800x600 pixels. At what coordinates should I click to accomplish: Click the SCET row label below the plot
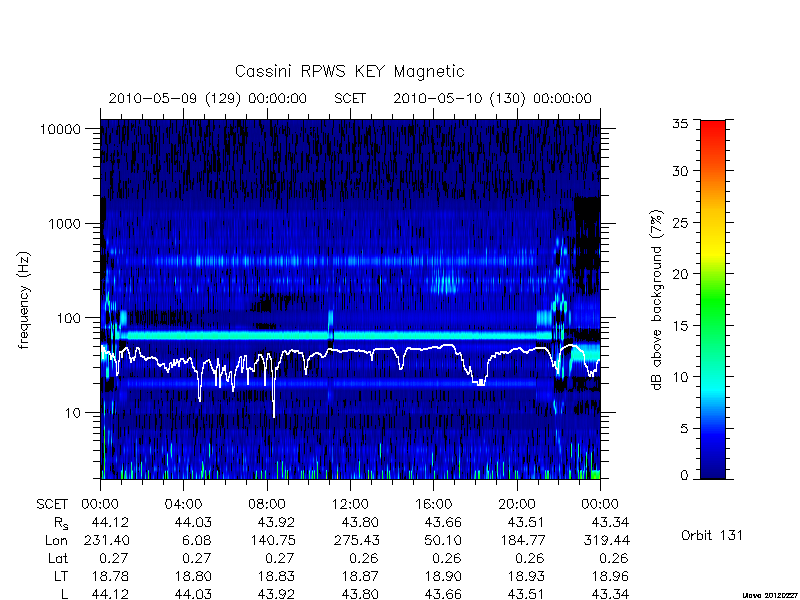pyautogui.click(x=52, y=505)
